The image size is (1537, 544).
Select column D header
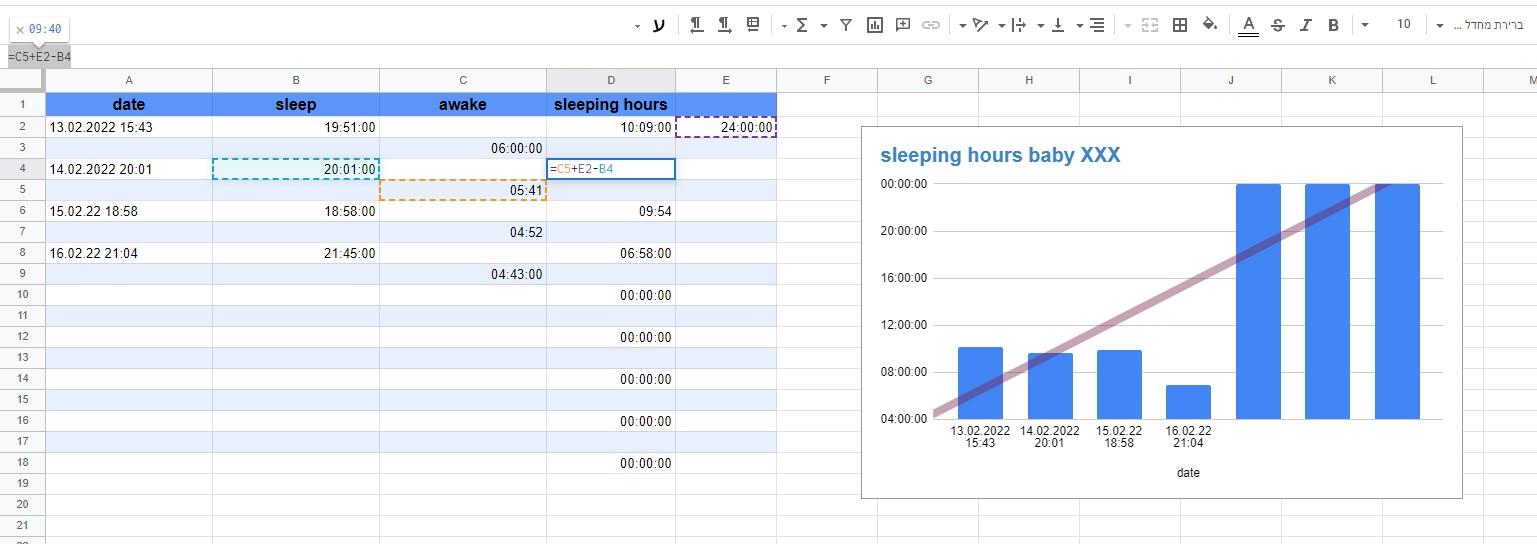tap(611, 80)
